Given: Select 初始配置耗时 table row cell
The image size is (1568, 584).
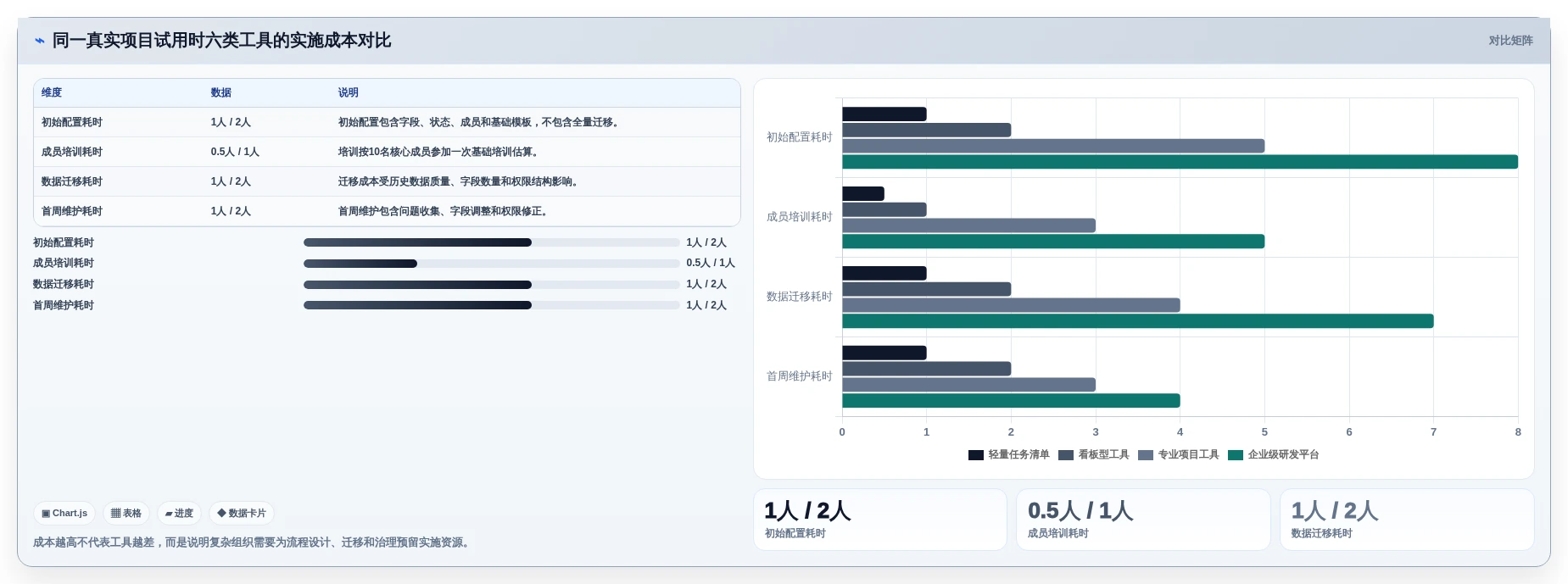Looking at the screenshot, I should click(72, 122).
